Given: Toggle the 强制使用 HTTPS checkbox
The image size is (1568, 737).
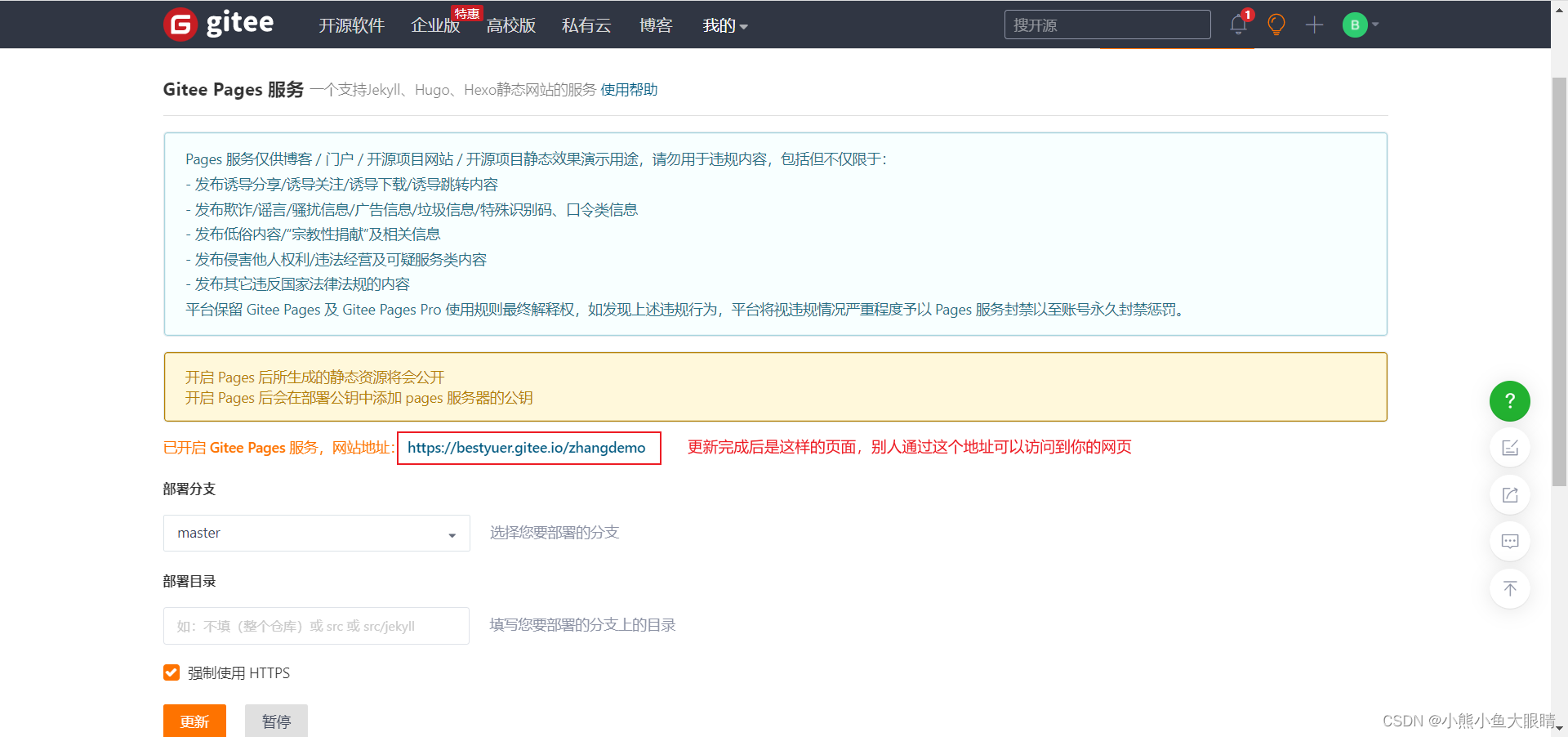Looking at the screenshot, I should click(x=171, y=672).
